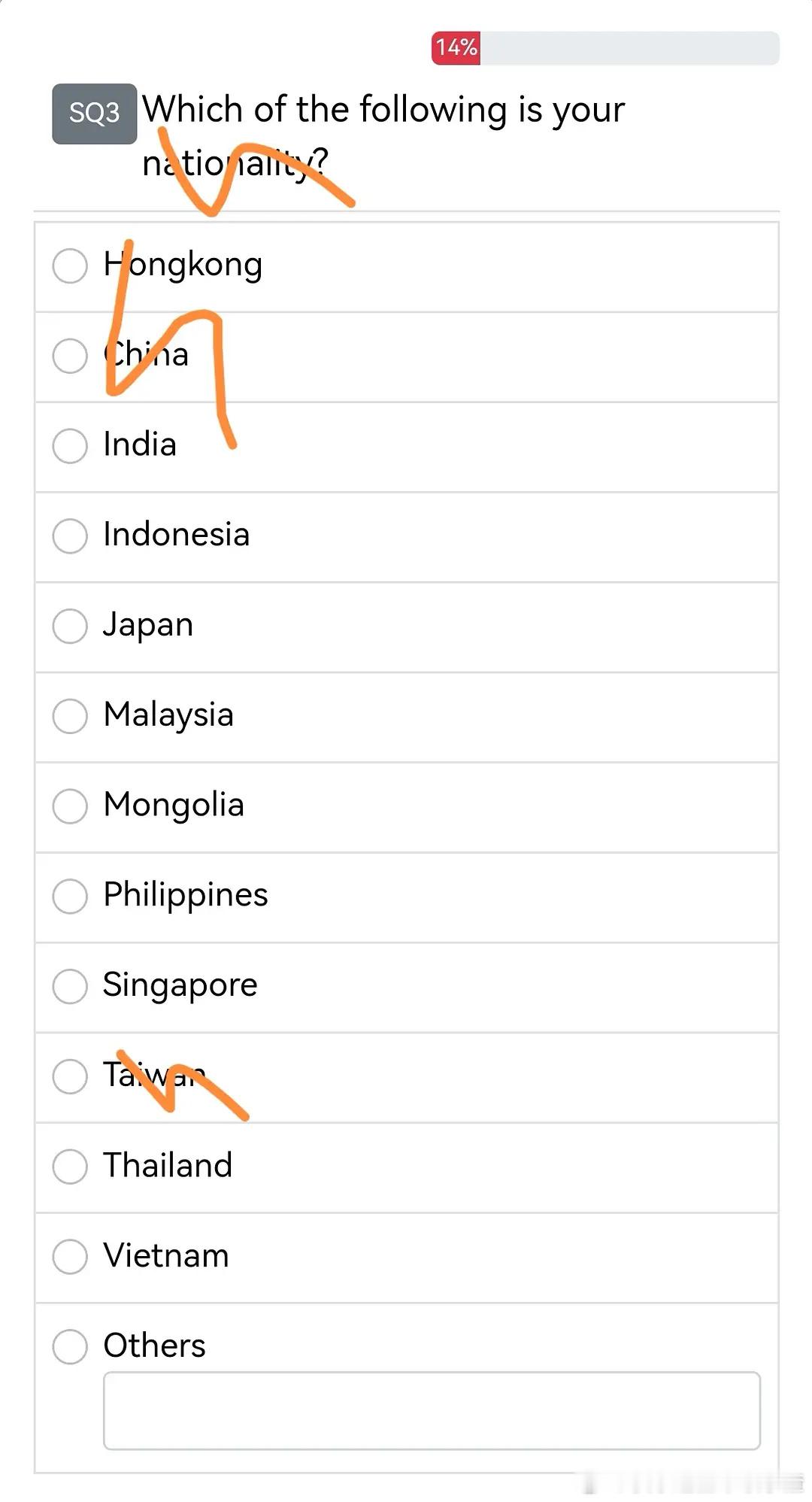This screenshot has height=1502, width=812.
Task: Click the Others text input field
Action: point(432,1410)
